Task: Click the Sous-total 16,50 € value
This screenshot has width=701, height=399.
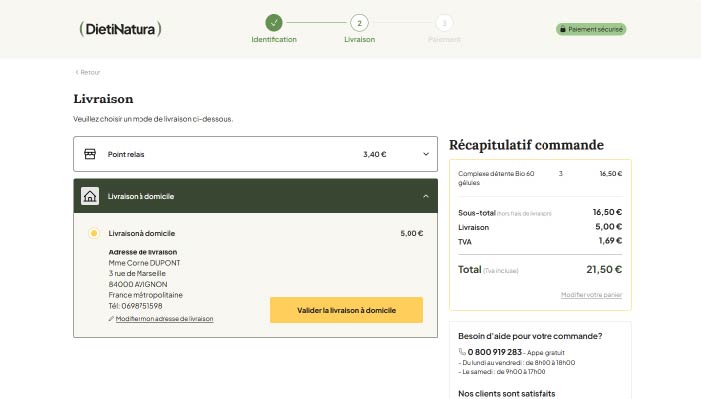Action: coord(607,212)
